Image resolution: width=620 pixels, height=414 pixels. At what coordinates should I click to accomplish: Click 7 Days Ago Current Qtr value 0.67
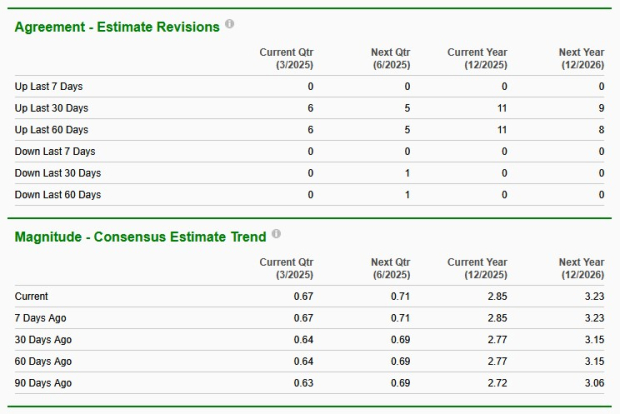pos(303,318)
